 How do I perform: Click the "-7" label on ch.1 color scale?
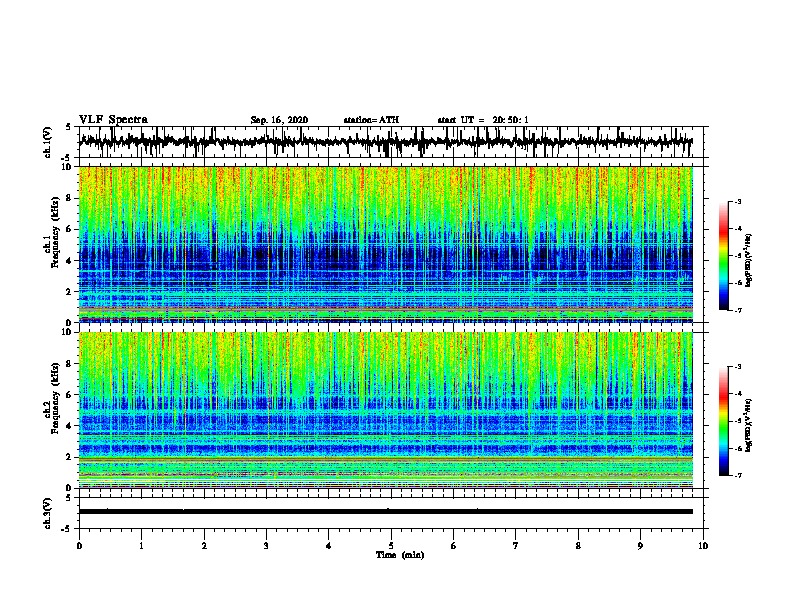click(x=738, y=310)
